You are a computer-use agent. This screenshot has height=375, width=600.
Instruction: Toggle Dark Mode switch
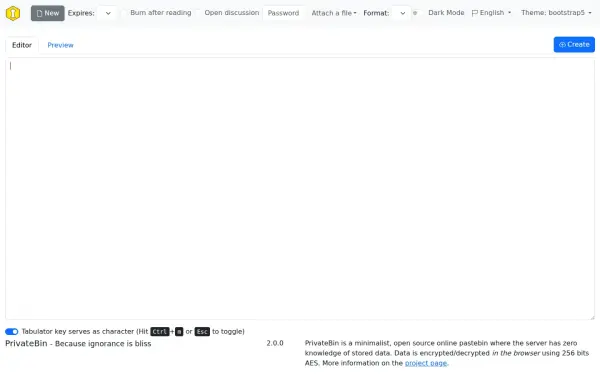tap(418, 13)
